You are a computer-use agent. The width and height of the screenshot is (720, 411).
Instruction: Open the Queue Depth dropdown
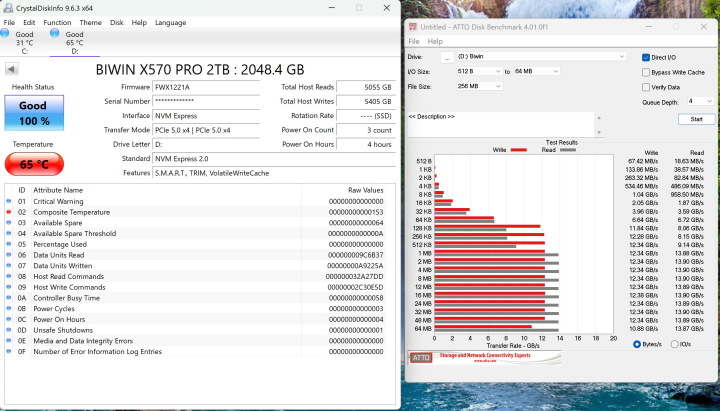point(700,101)
